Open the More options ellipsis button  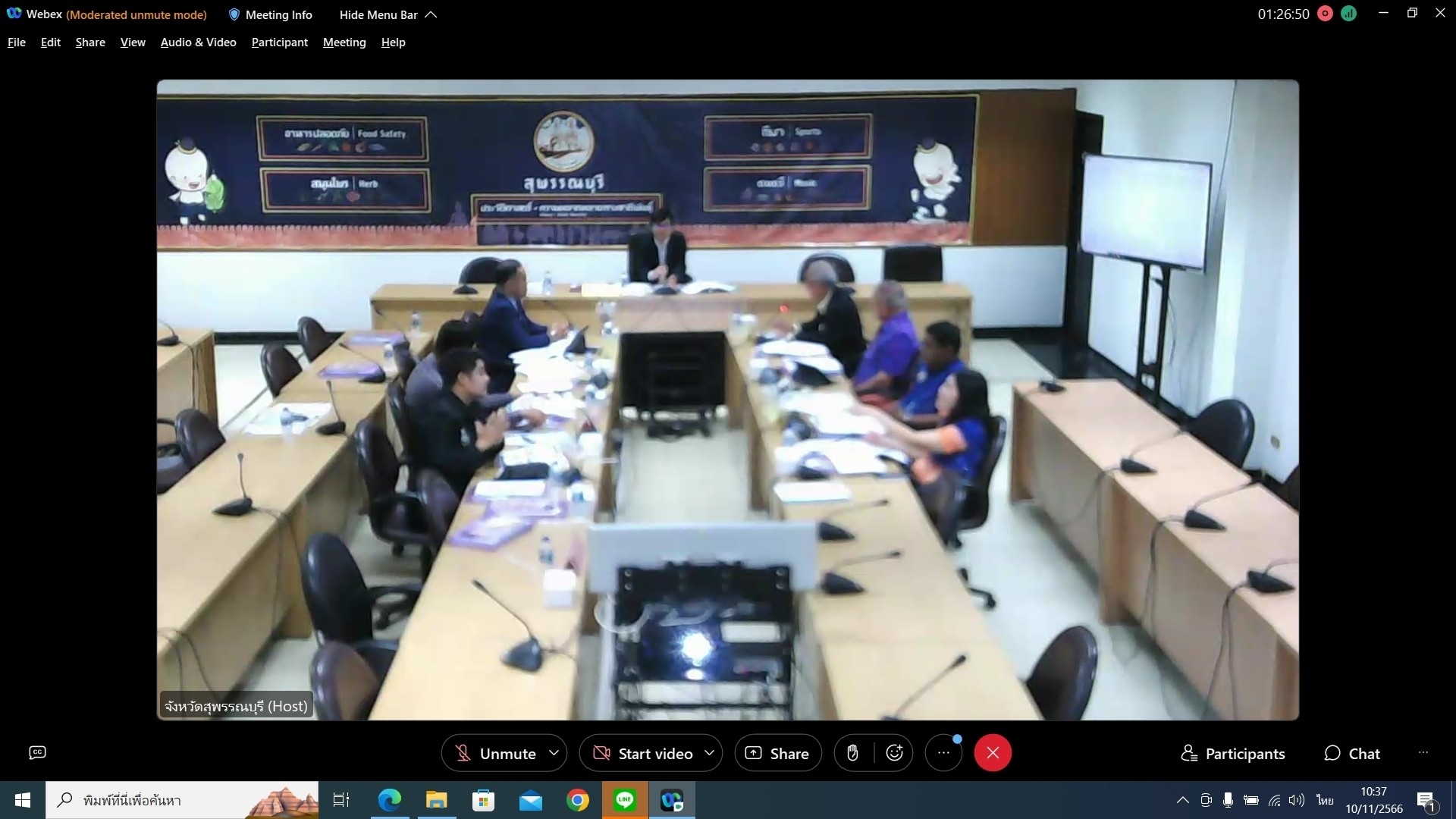click(x=944, y=753)
